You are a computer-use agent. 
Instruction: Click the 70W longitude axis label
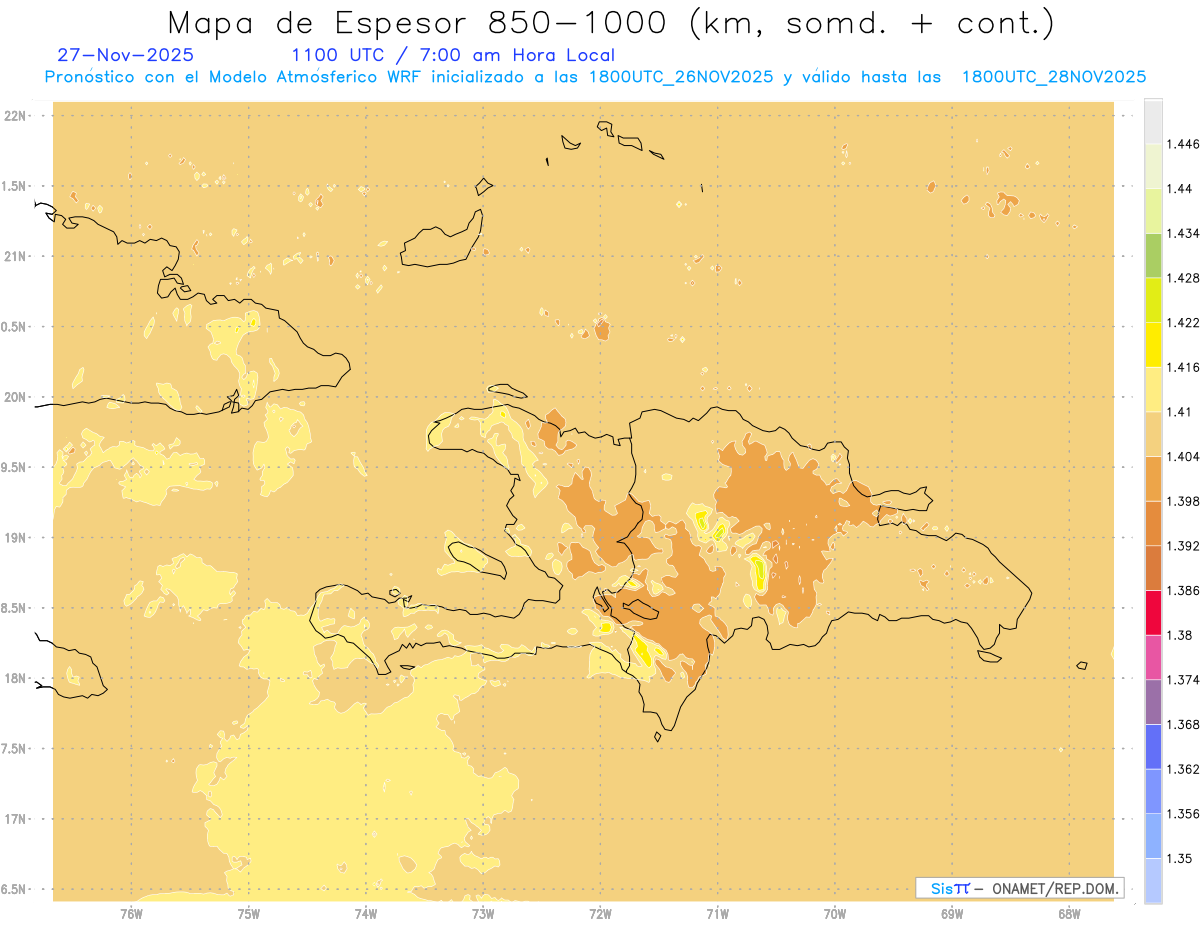(x=835, y=914)
